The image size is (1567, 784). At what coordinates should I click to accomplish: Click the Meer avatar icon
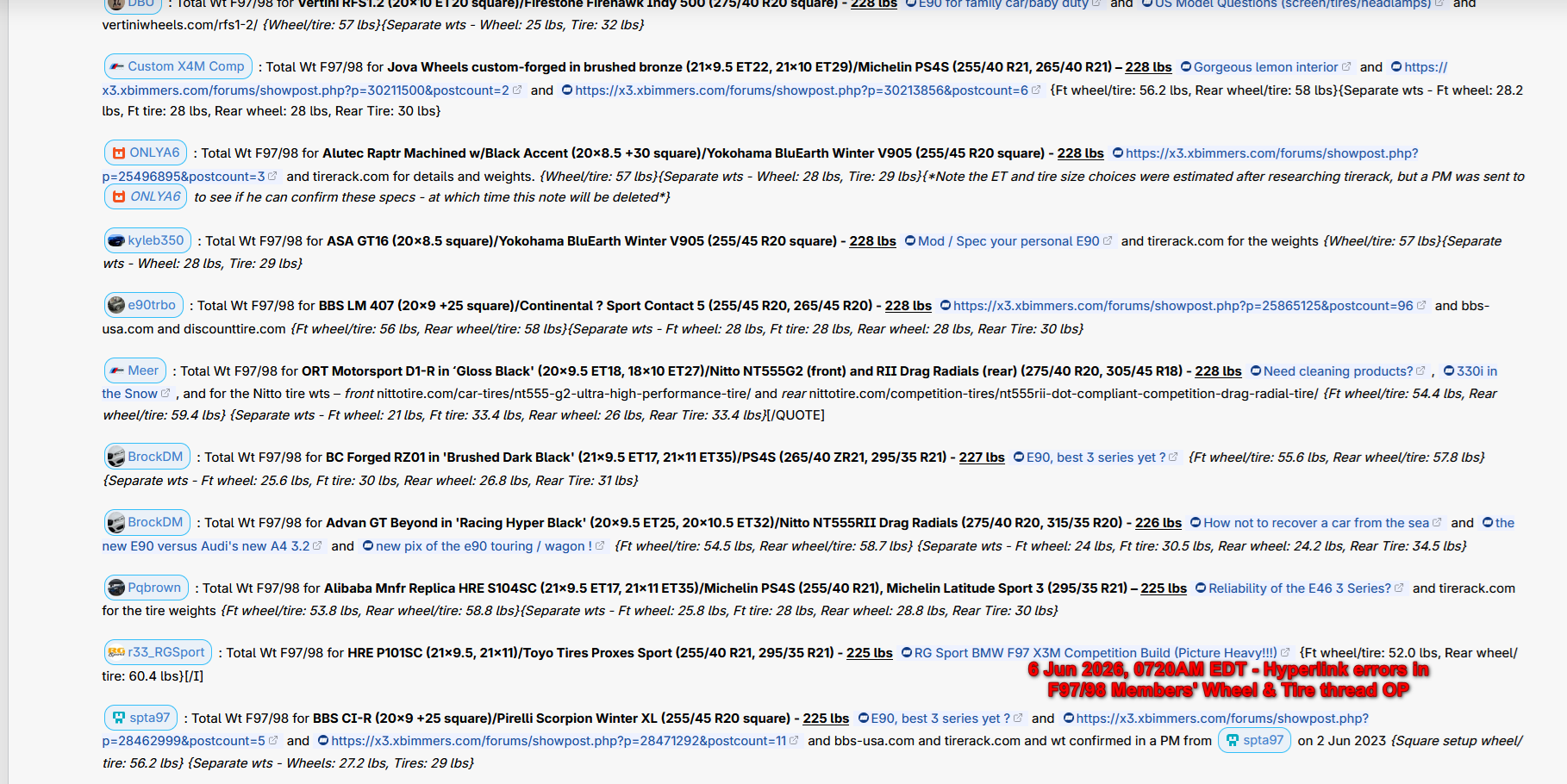(116, 371)
